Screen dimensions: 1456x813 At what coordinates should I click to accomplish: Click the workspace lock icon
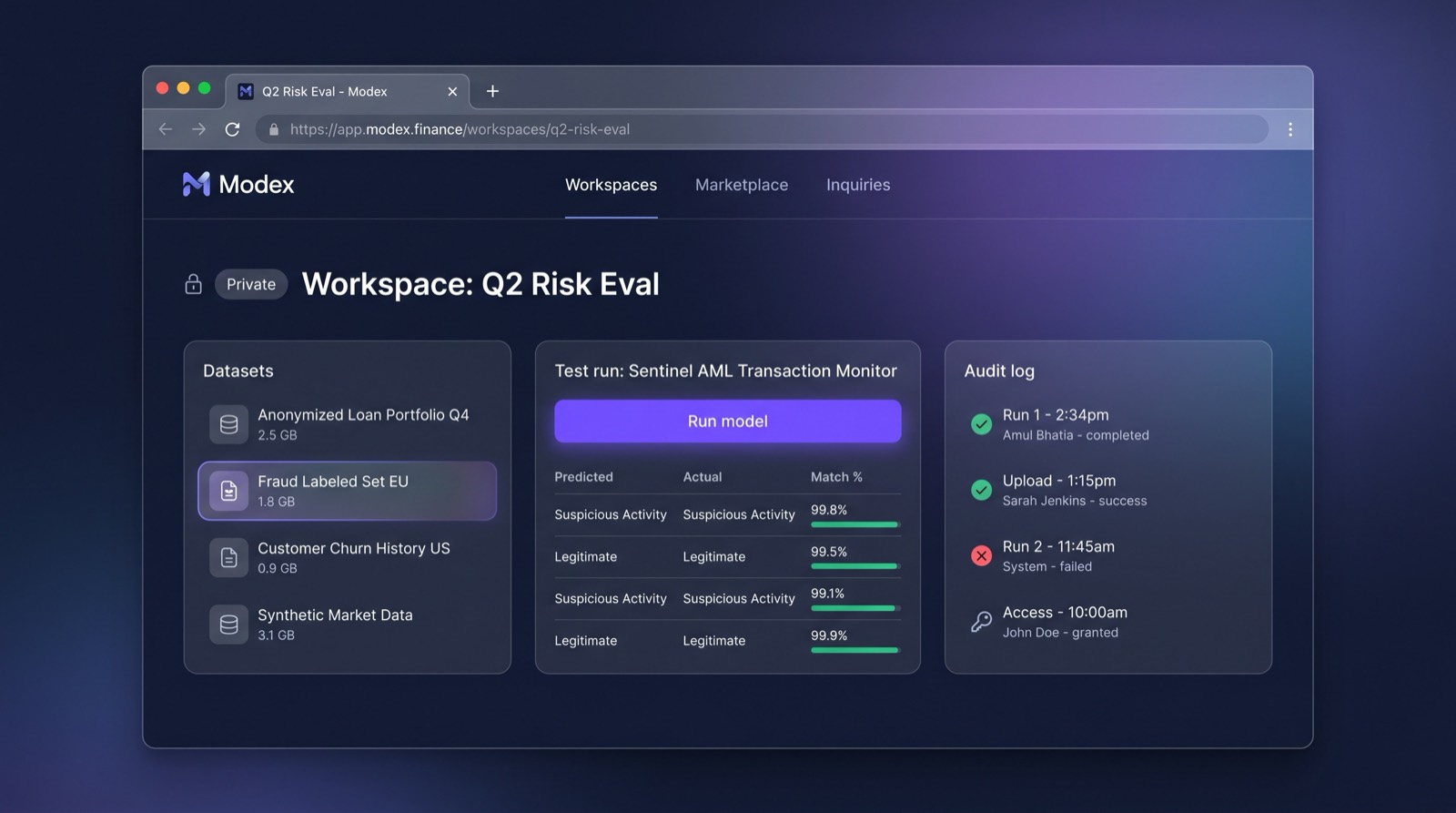193,284
